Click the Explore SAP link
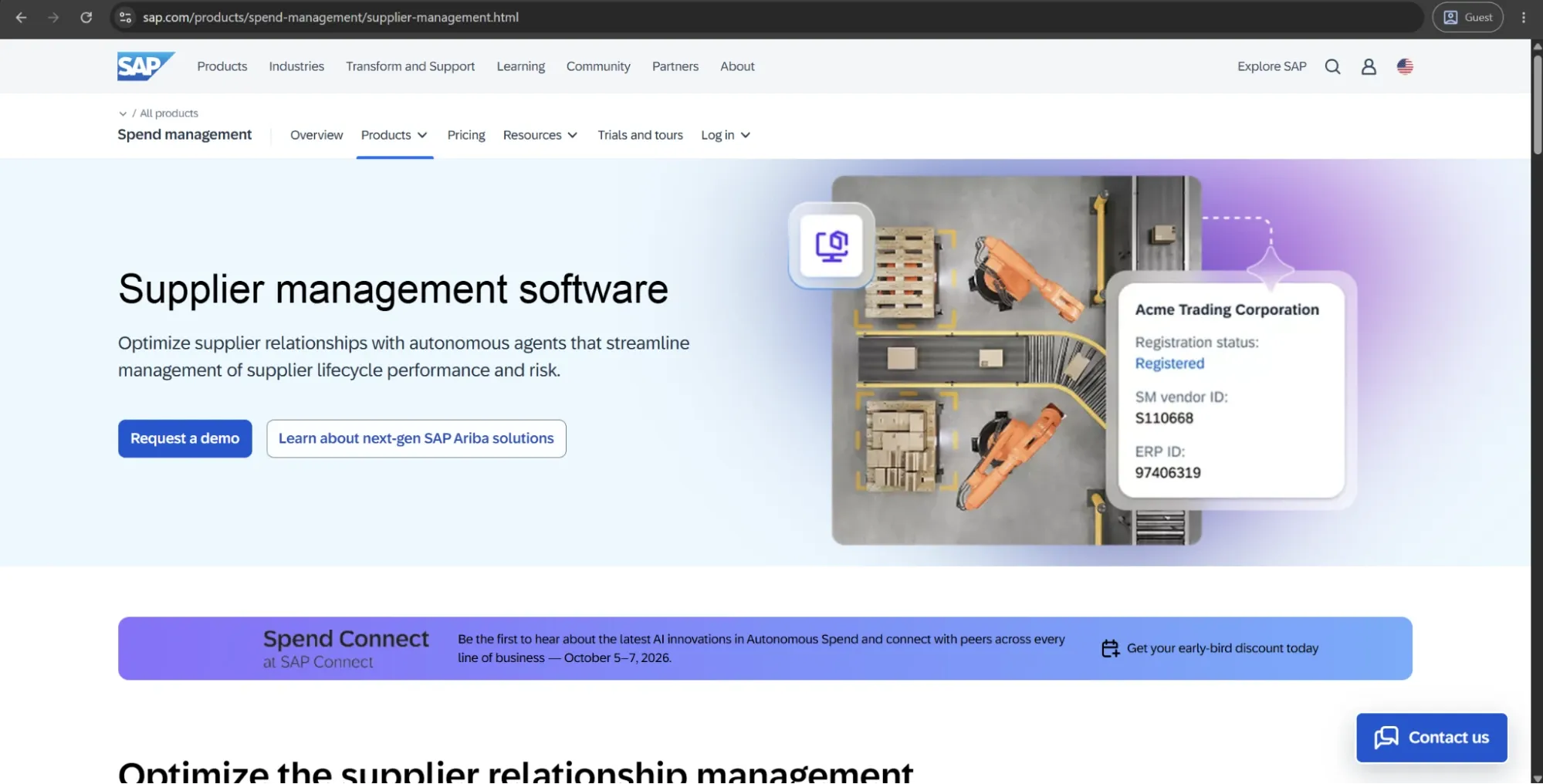This screenshot has width=1543, height=784. [1272, 66]
